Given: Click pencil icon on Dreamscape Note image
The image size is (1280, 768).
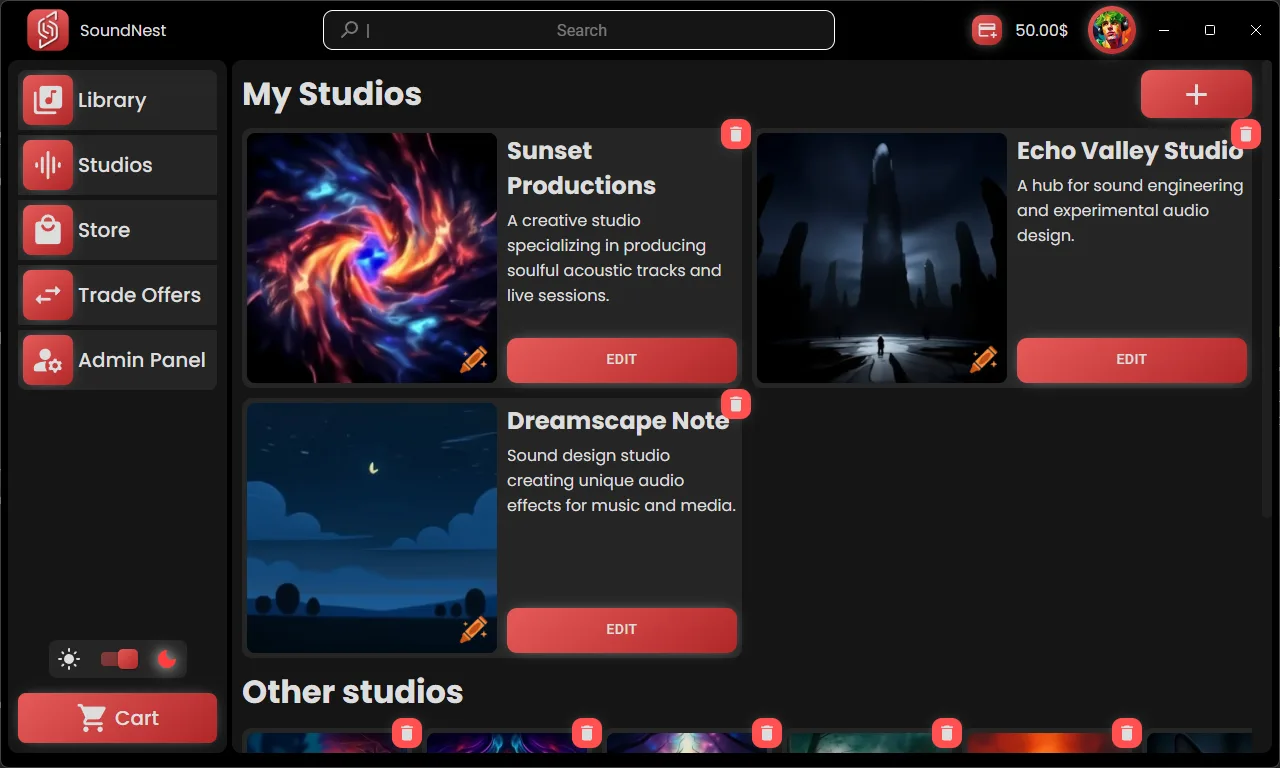Looking at the screenshot, I should pos(474,630).
